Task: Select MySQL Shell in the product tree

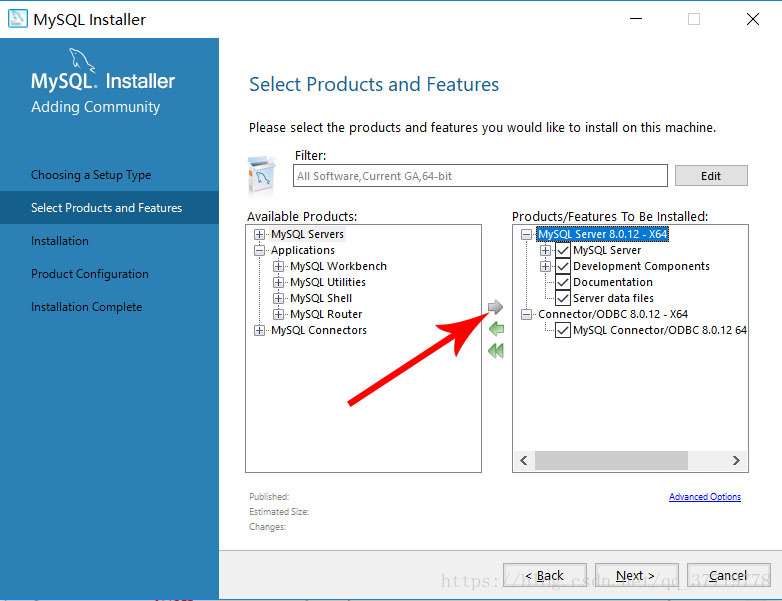Action: tap(321, 298)
